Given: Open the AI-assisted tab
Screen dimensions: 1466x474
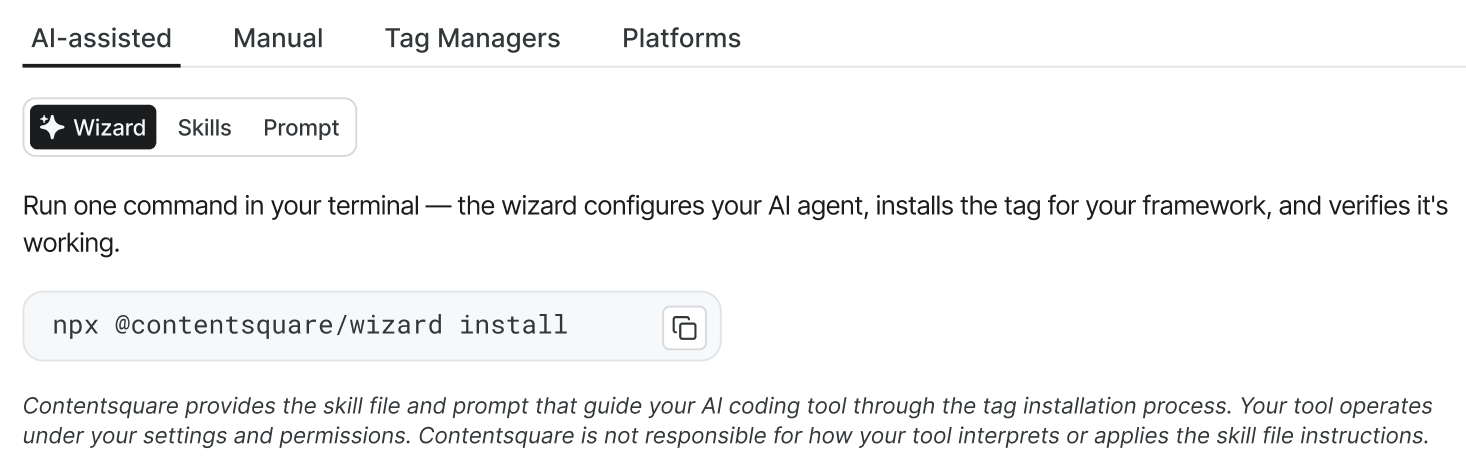Looking at the screenshot, I should [101, 39].
